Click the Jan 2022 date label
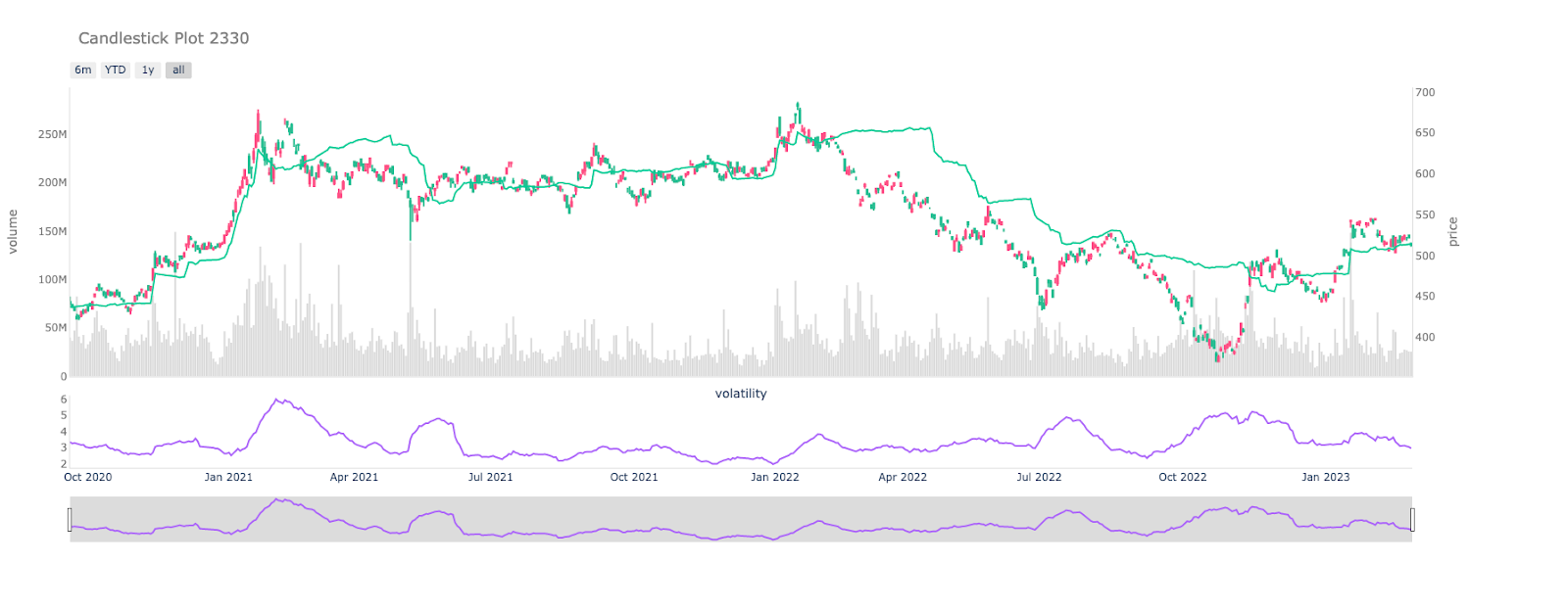1568x612 pixels. point(775,478)
